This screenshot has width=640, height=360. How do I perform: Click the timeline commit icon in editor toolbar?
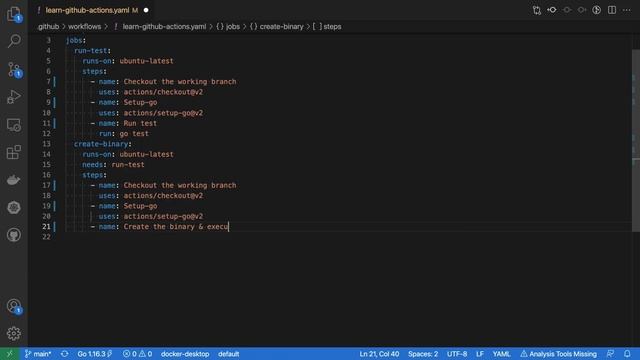pyautogui.click(x=552, y=10)
